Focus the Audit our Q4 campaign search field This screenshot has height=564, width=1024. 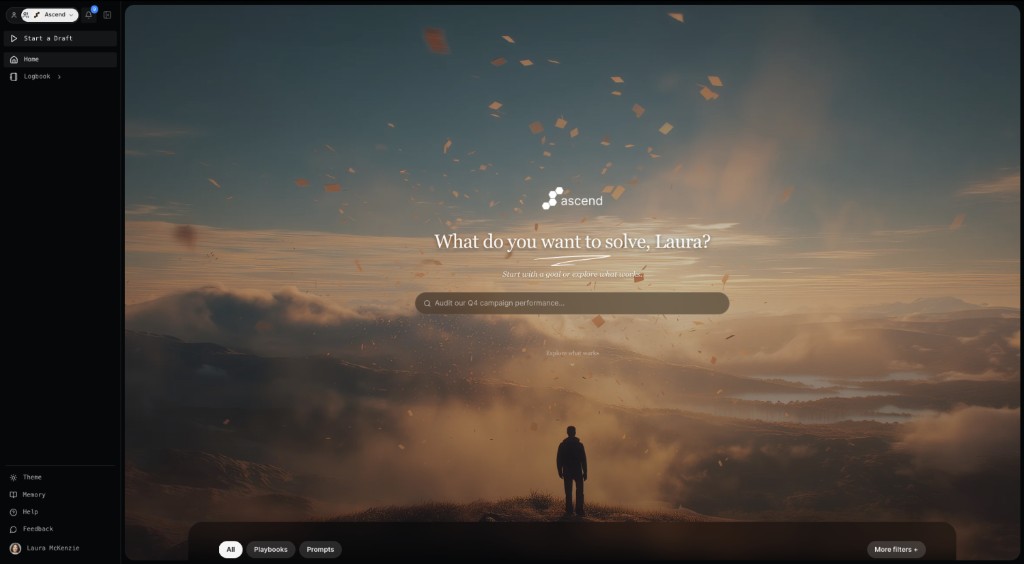572,303
